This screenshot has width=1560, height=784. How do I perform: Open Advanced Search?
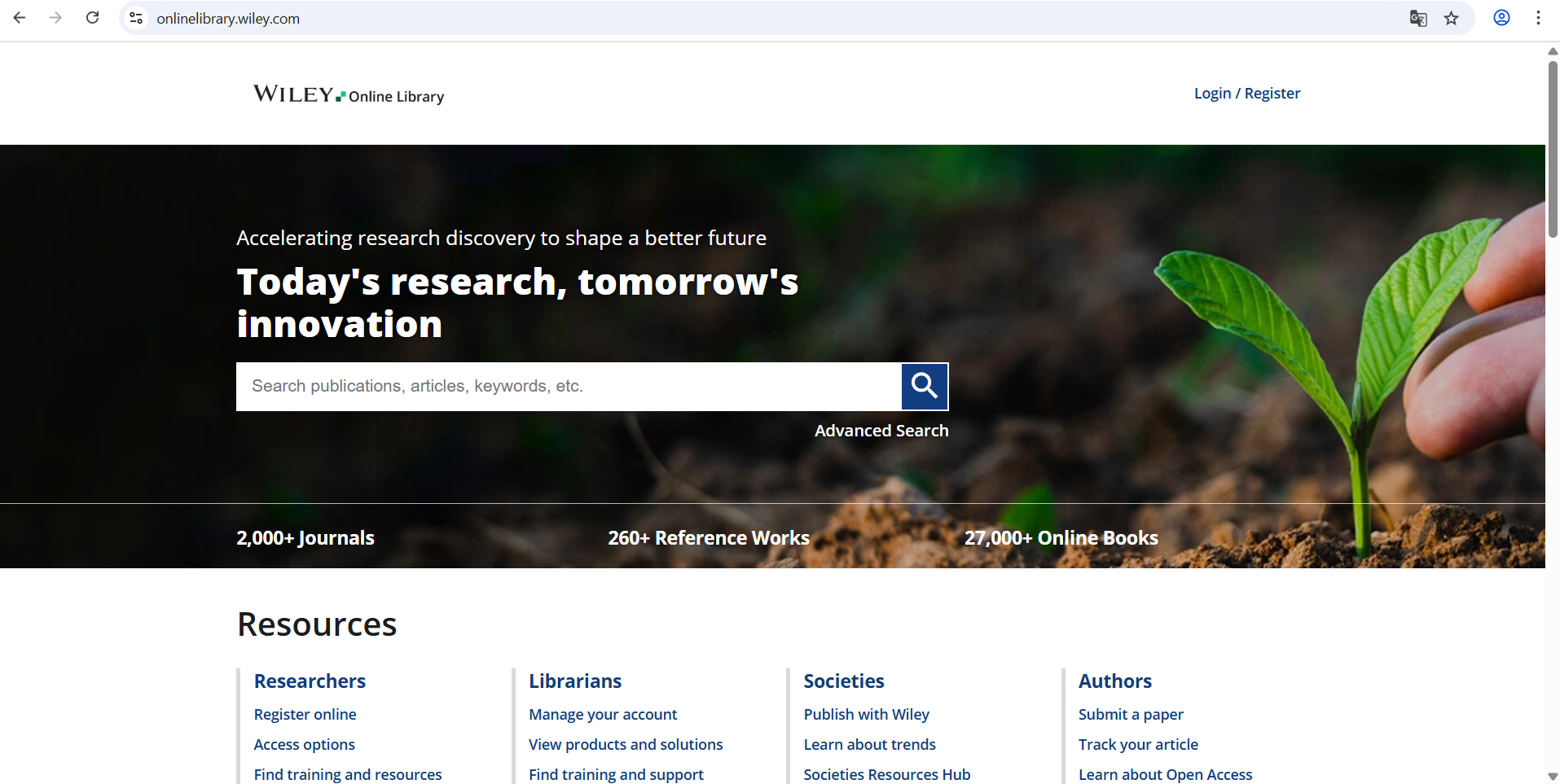point(881,430)
